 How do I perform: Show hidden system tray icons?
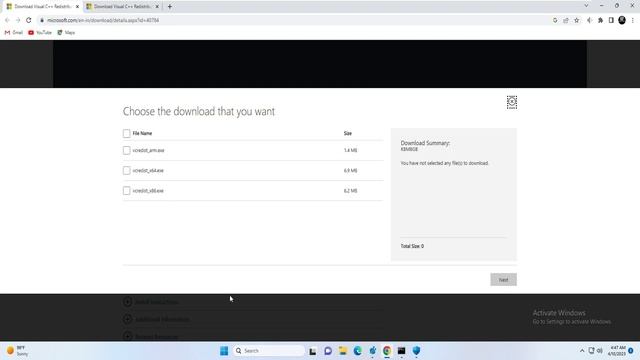(x=582, y=351)
